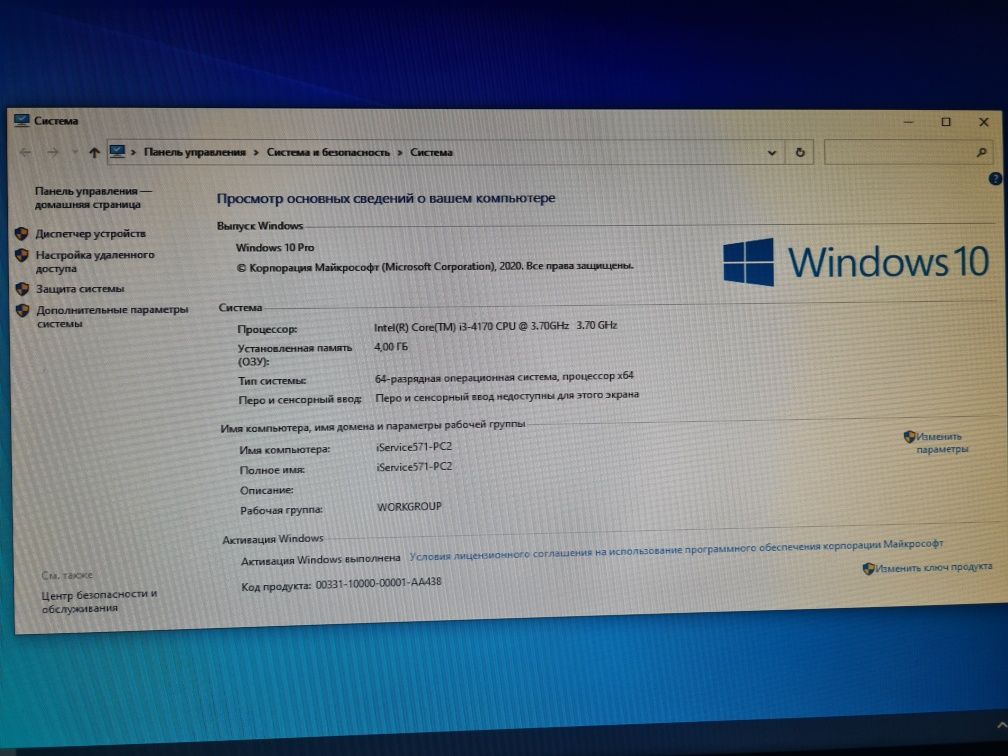The image size is (1008, 756).
Task: Go up one level with up arrow
Action: click(x=94, y=152)
